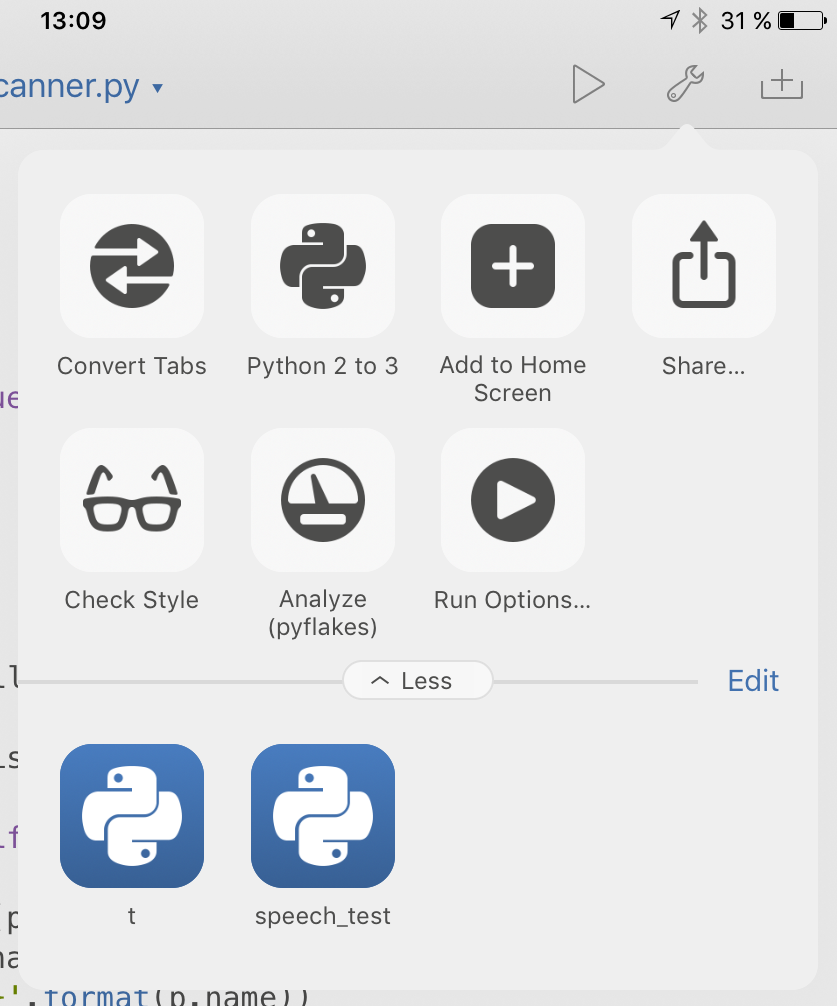The image size is (837, 1006).
Task: Open the add-panel plus button in toolbar
Action: tap(782, 85)
